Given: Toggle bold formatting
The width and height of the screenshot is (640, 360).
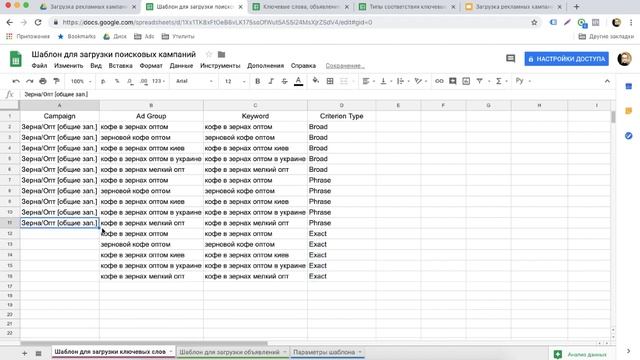Looking at the screenshot, I should tap(258, 81).
